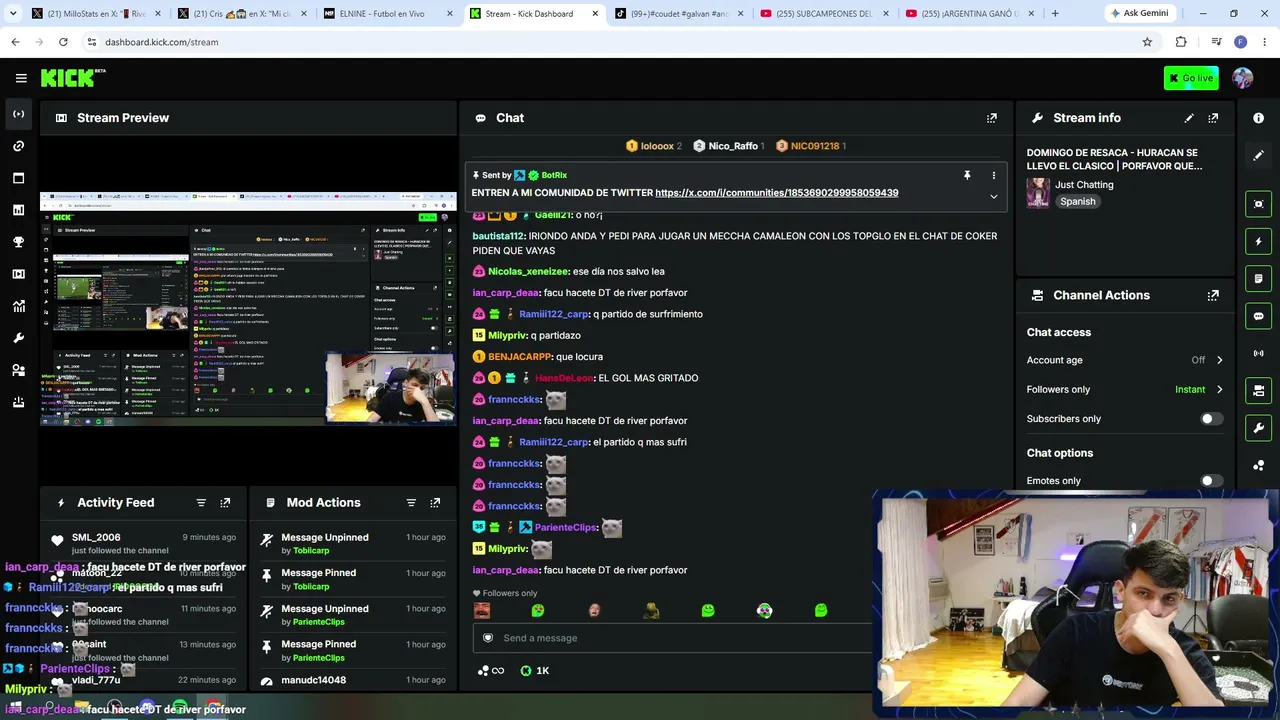
Task: Open ian_carp_deaa's profile from last chat message
Action: click(506, 570)
